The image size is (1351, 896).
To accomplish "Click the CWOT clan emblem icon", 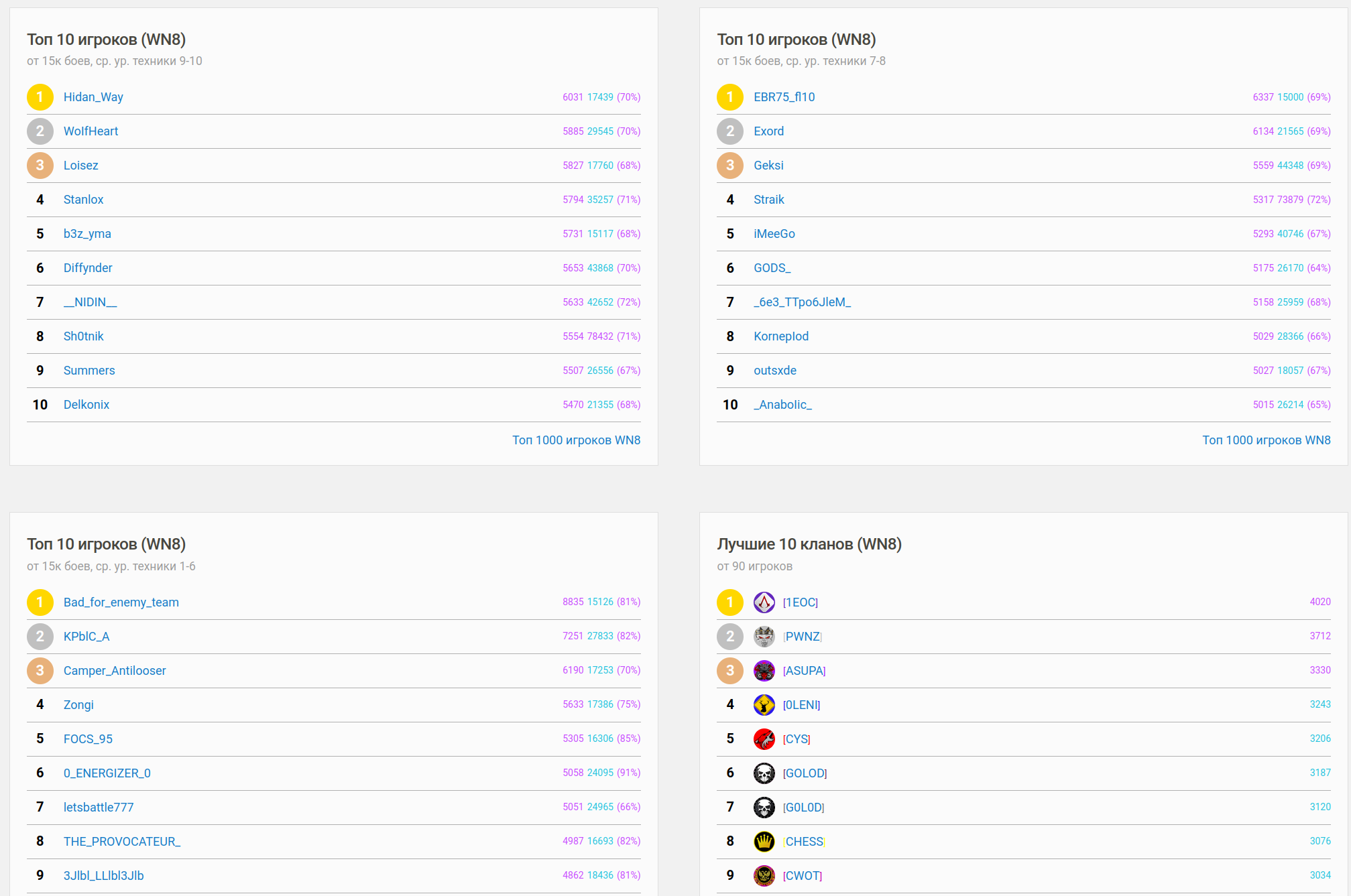I will pos(764,876).
